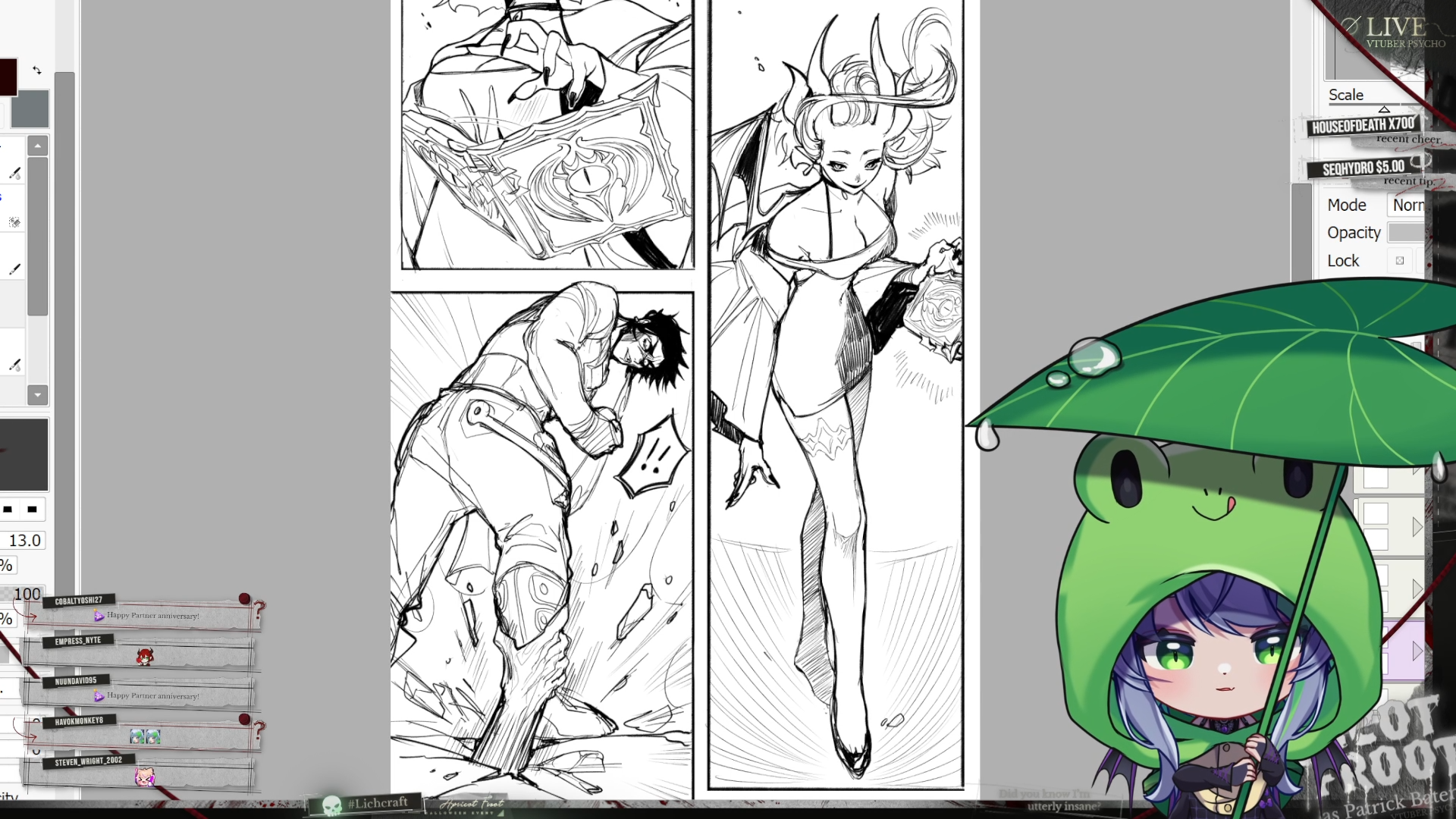Image resolution: width=1456 pixels, height=819 pixels.
Task: Expand the purple selected layer's triangle
Action: (1417, 651)
